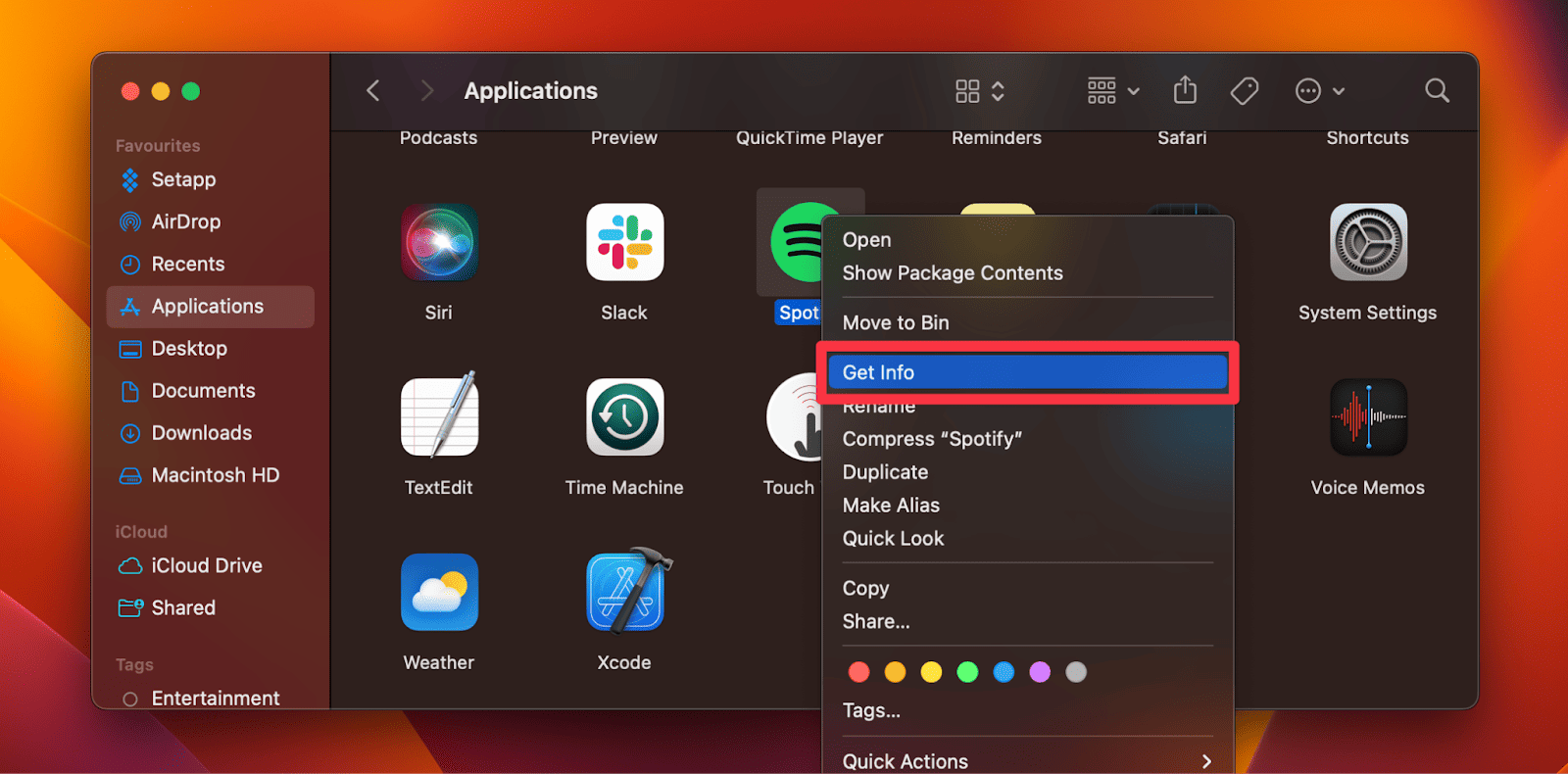Open the group-by dropdown
The image size is (1568, 774).
click(1113, 91)
